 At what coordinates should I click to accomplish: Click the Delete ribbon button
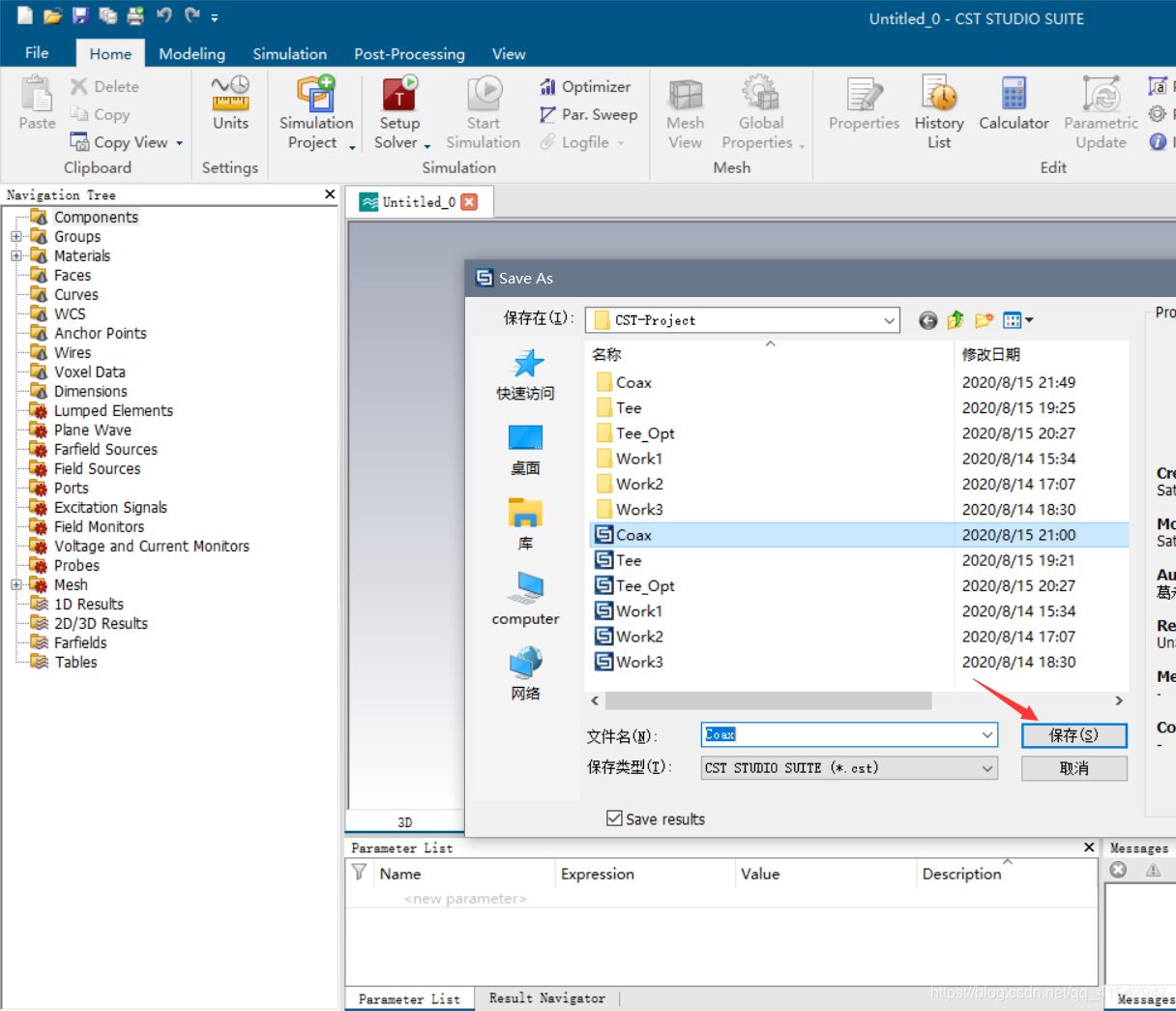[104, 86]
